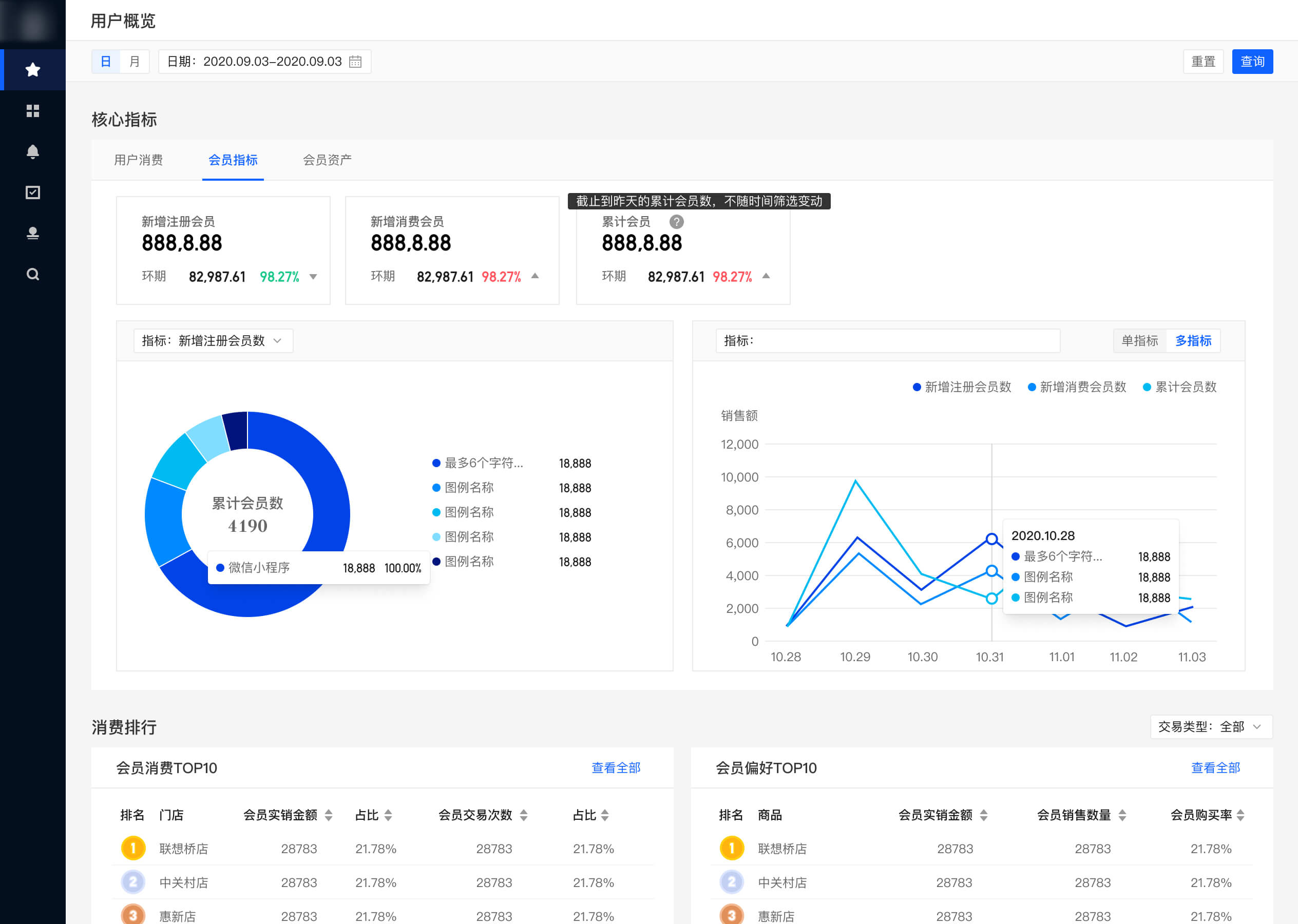
Task: Open the 日期 range picker field
Action: [x=264, y=62]
